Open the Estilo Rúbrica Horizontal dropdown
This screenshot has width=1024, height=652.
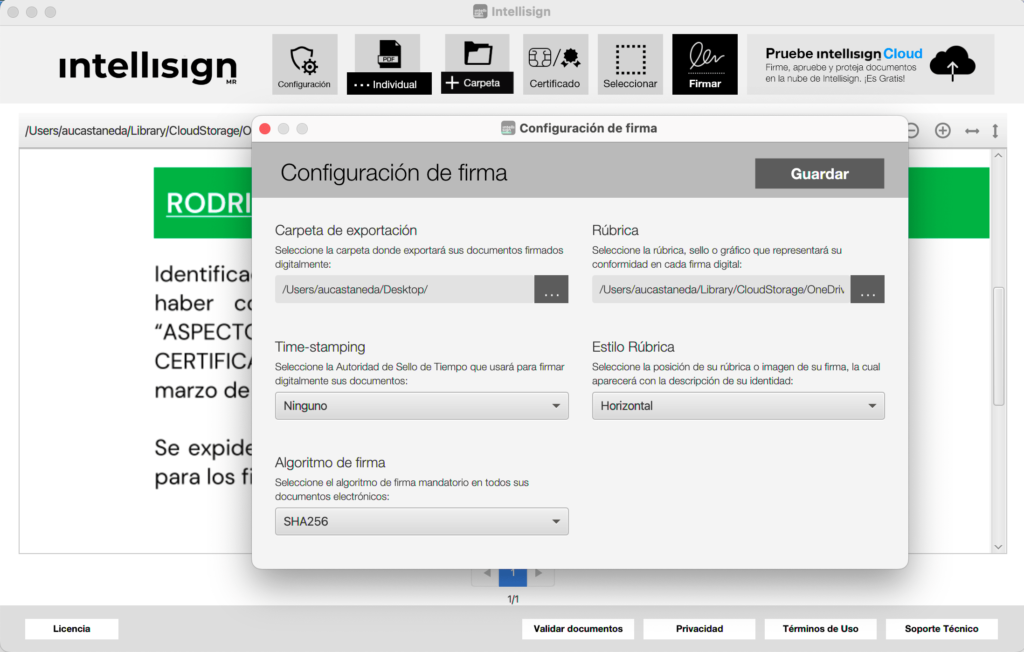coord(738,406)
